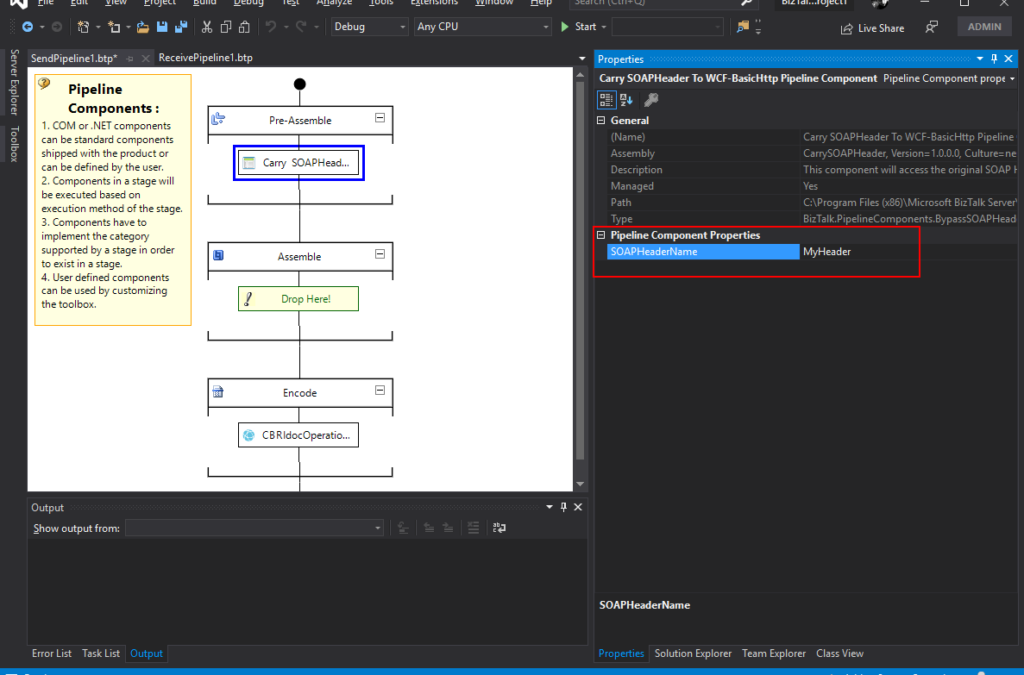The height and width of the screenshot is (675, 1024).
Task: Click the Search (Ctrl+Q) box
Action: tap(663, 3)
